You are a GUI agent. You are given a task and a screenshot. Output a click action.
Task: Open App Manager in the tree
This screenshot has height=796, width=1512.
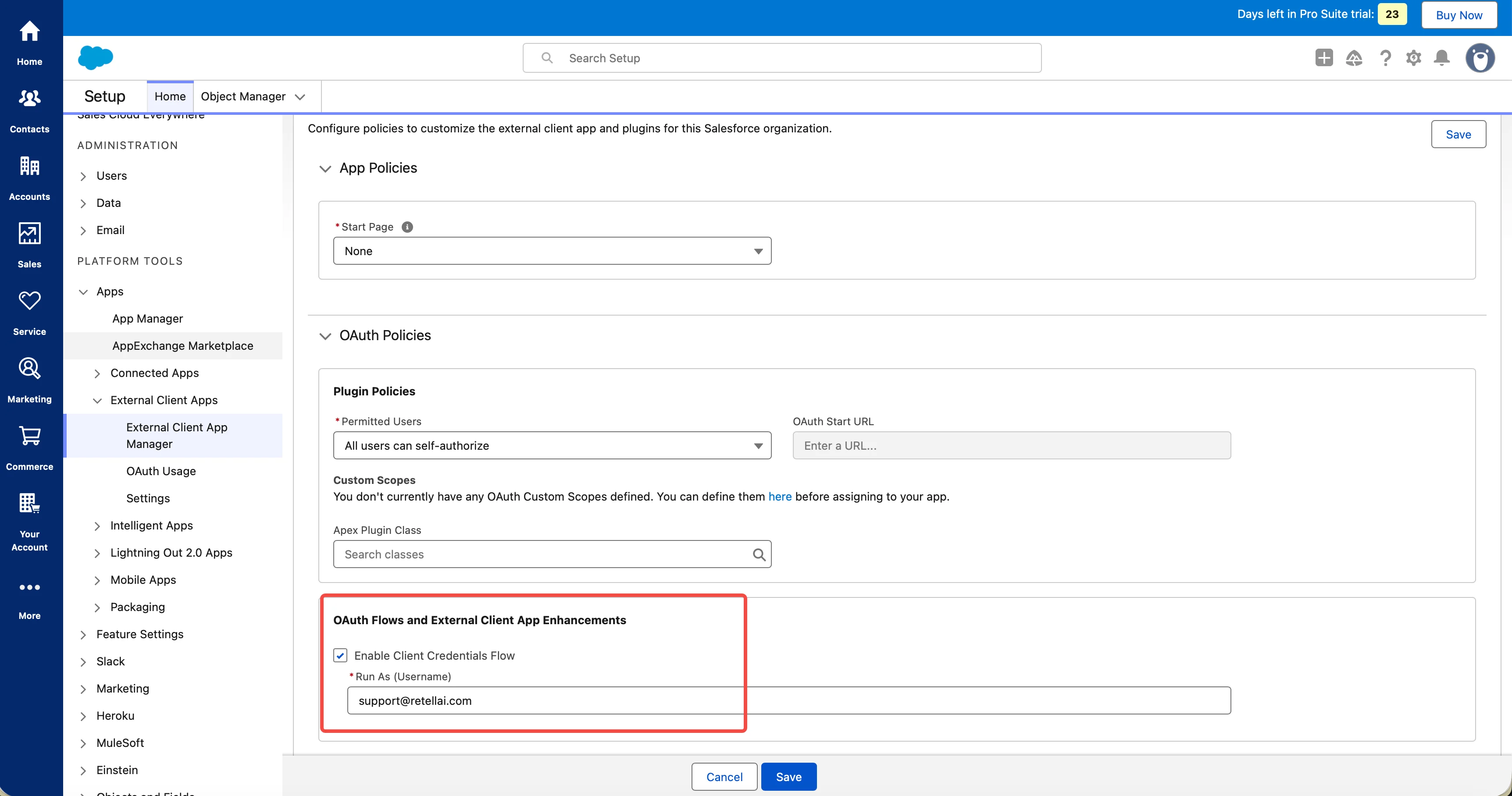147,319
